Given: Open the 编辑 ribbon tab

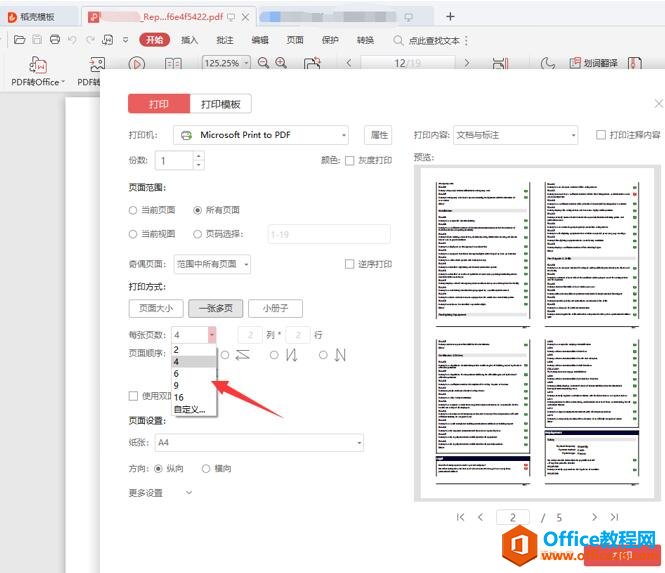Looking at the screenshot, I should tap(260, 40).
